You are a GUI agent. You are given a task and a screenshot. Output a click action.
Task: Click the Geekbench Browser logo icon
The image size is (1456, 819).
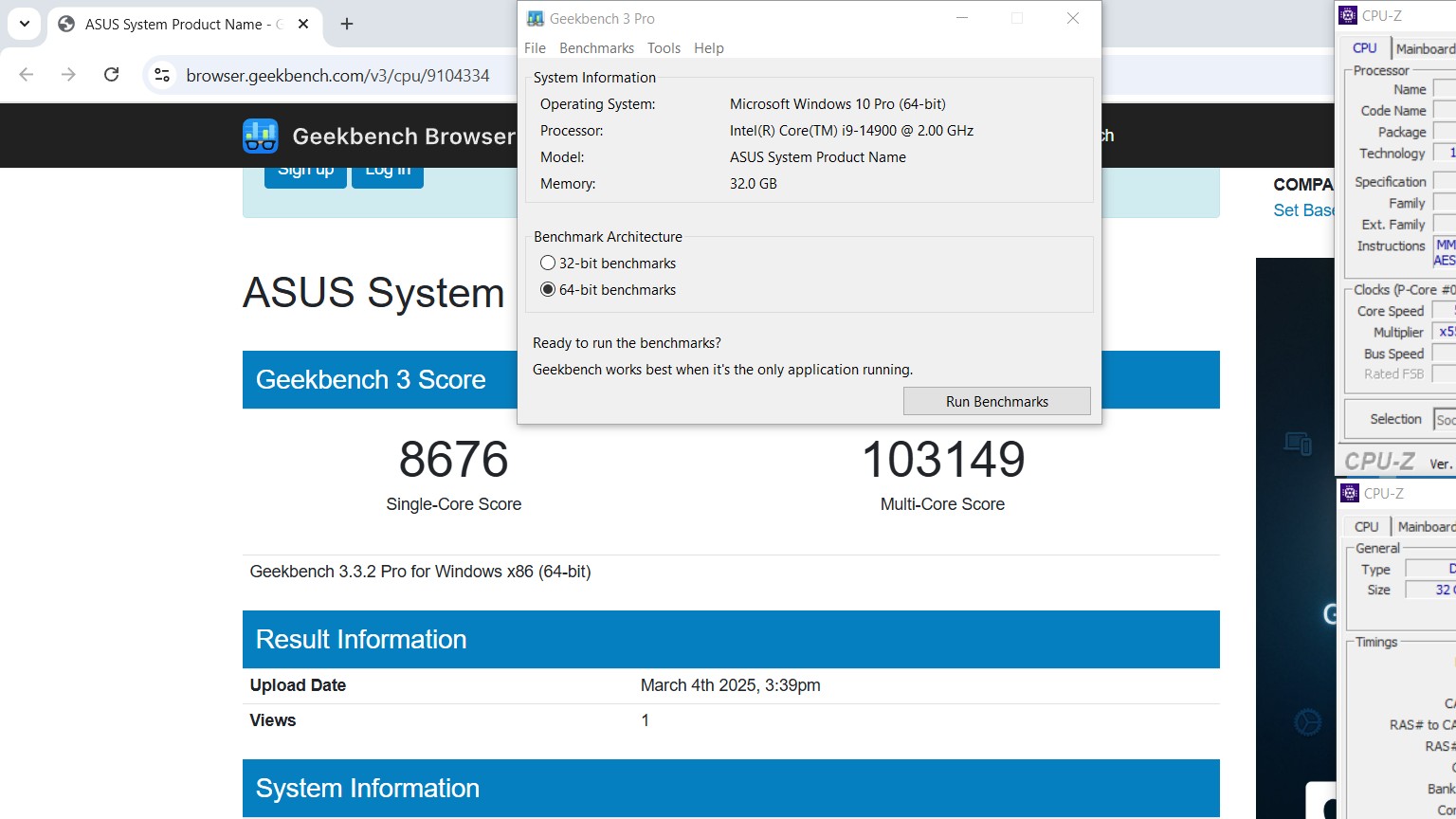point(260,136)
